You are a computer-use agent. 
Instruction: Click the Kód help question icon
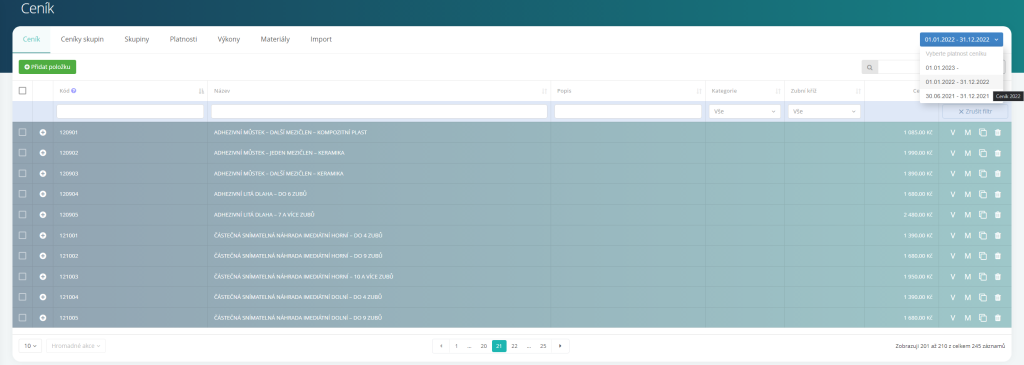pos(74,91)
